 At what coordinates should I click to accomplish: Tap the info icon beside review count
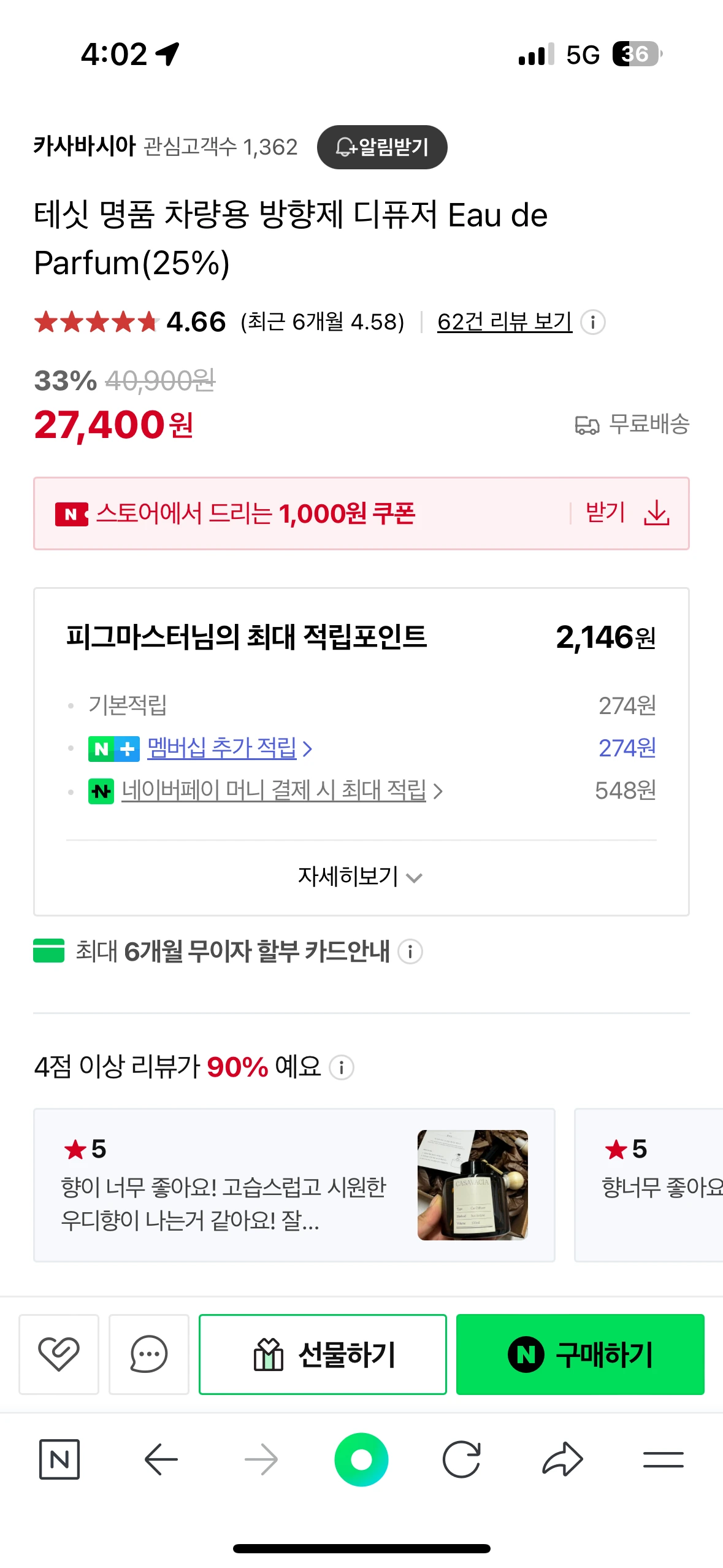coord(592,322)
